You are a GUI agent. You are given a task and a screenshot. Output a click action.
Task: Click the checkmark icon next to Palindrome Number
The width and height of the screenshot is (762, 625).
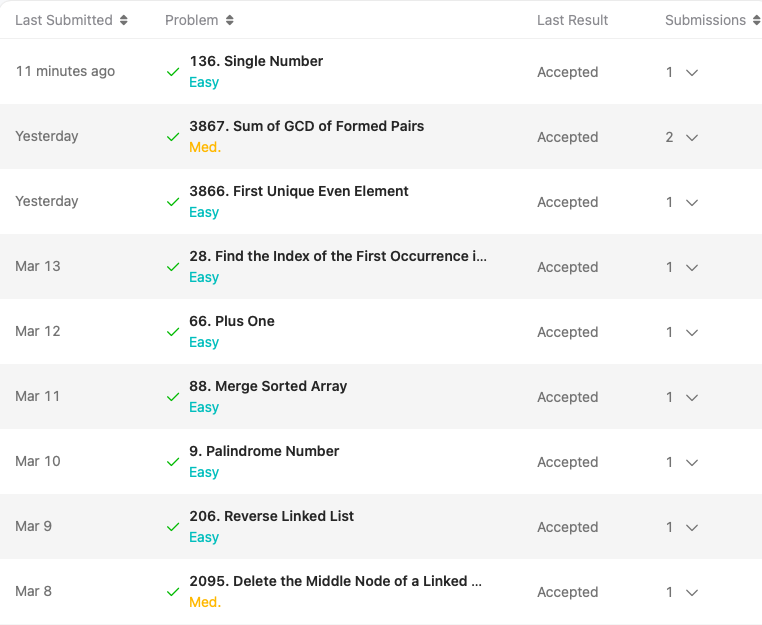pyautogui.click(x=173, y=462)
